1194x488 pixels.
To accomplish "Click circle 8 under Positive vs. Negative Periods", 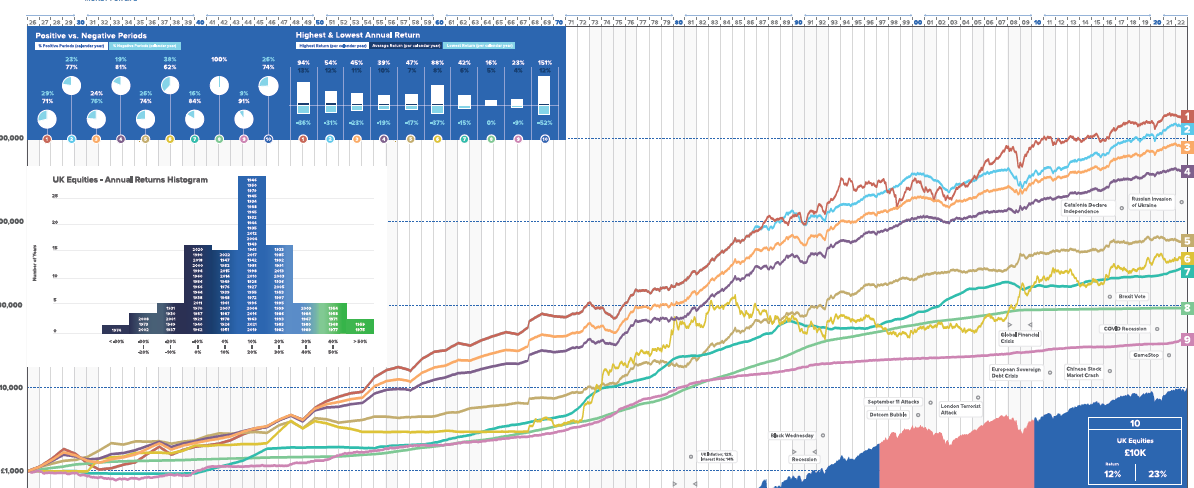I will click(x=219, y=139).
